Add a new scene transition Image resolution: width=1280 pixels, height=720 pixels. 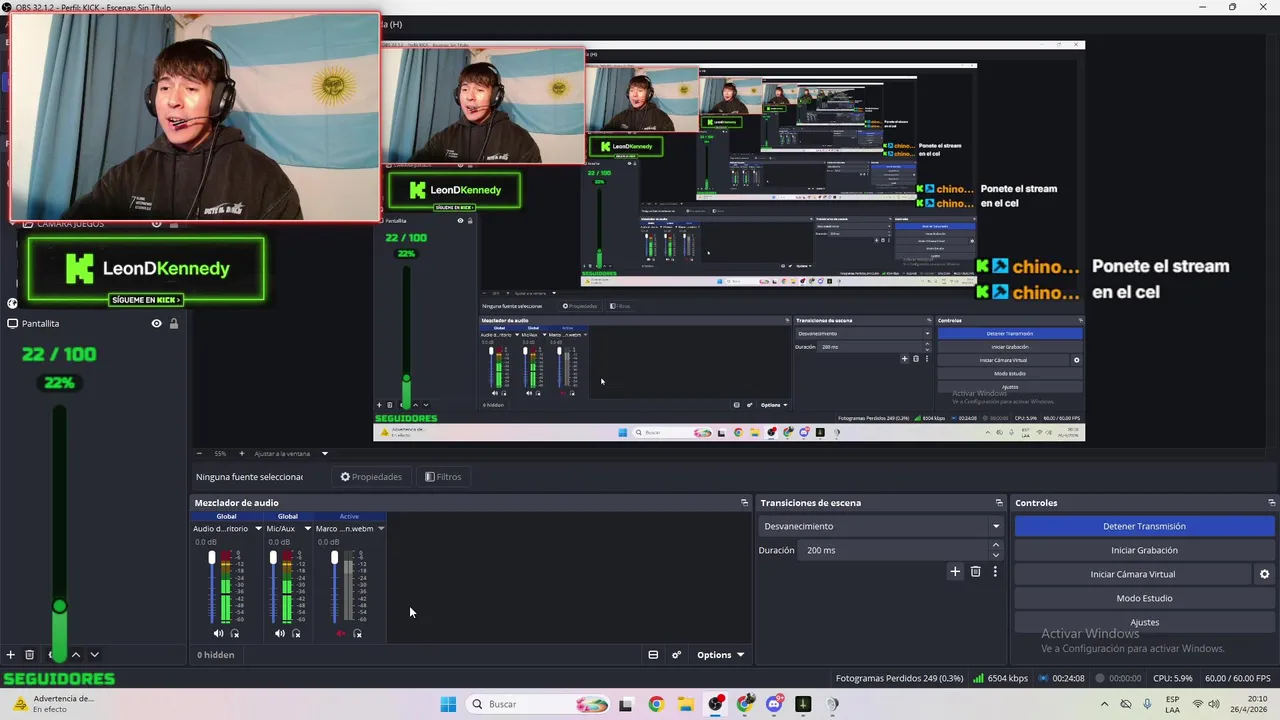pos(955,572)
